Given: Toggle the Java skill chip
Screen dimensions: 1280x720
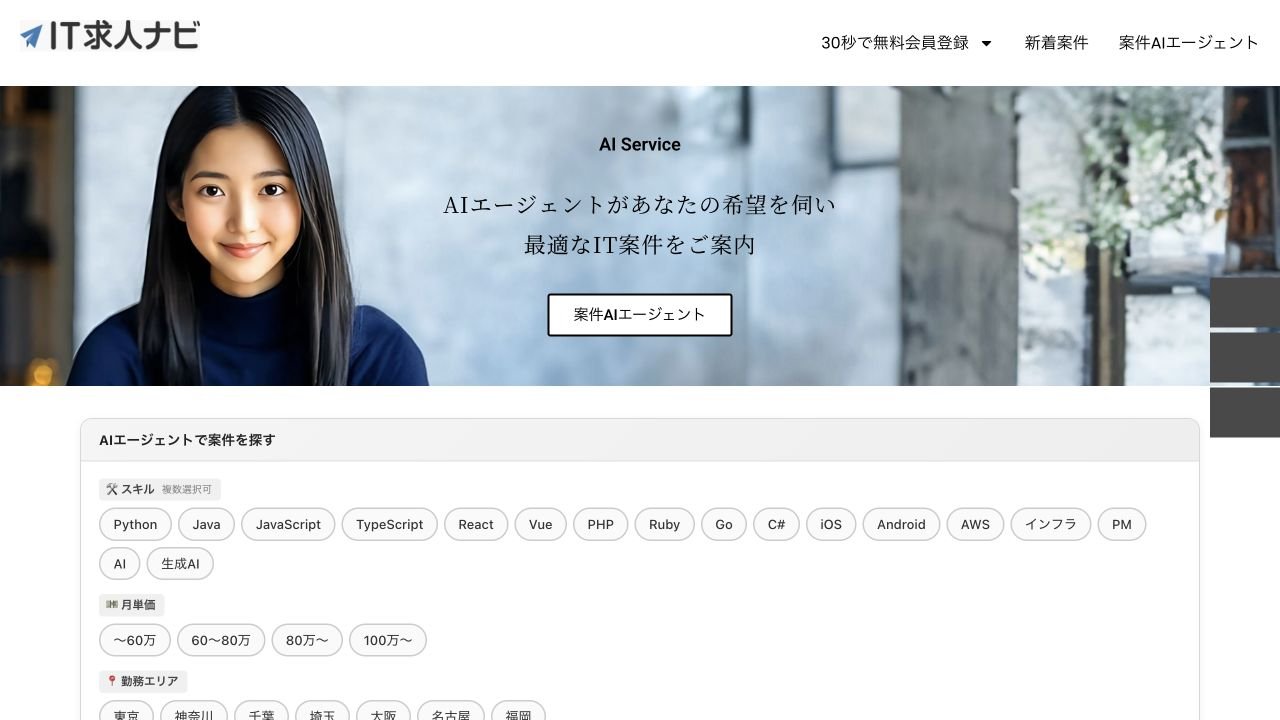Looking at the screenshot, I should [207, 525].
